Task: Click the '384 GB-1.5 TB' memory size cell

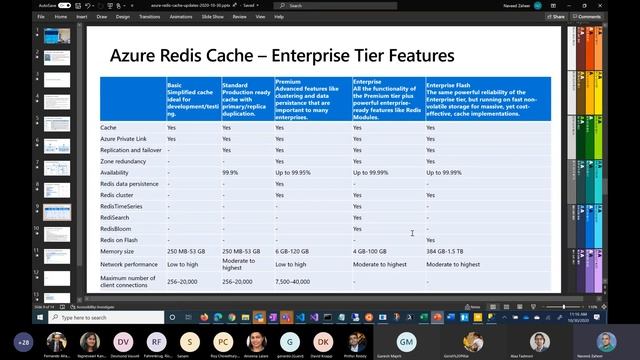Action: tap(444, 251)
